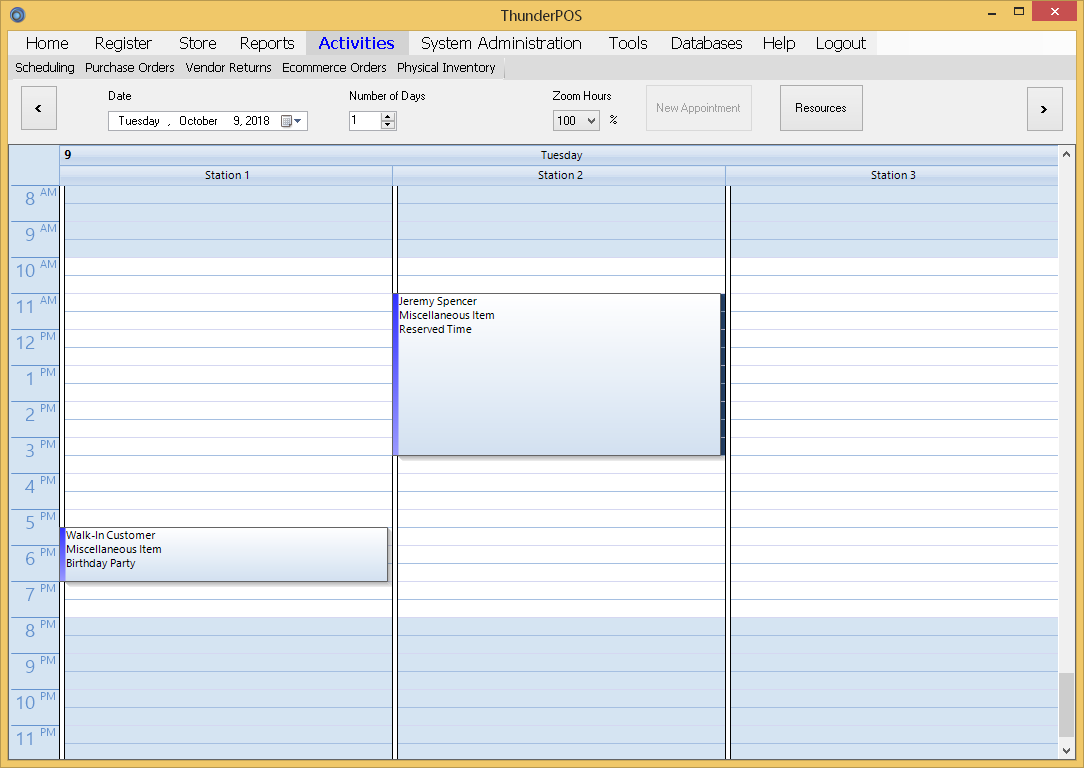Image resolution: width=1084 pixels, height=768 pixels.
Task: Open the Reports menu
Action: click(267, 43)
